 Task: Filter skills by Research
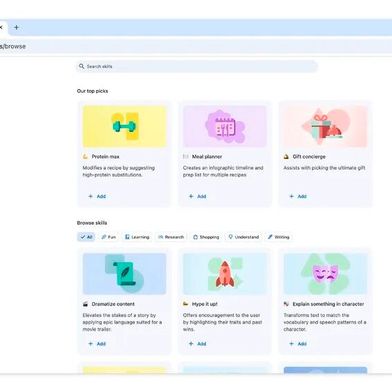coord(171,237)
